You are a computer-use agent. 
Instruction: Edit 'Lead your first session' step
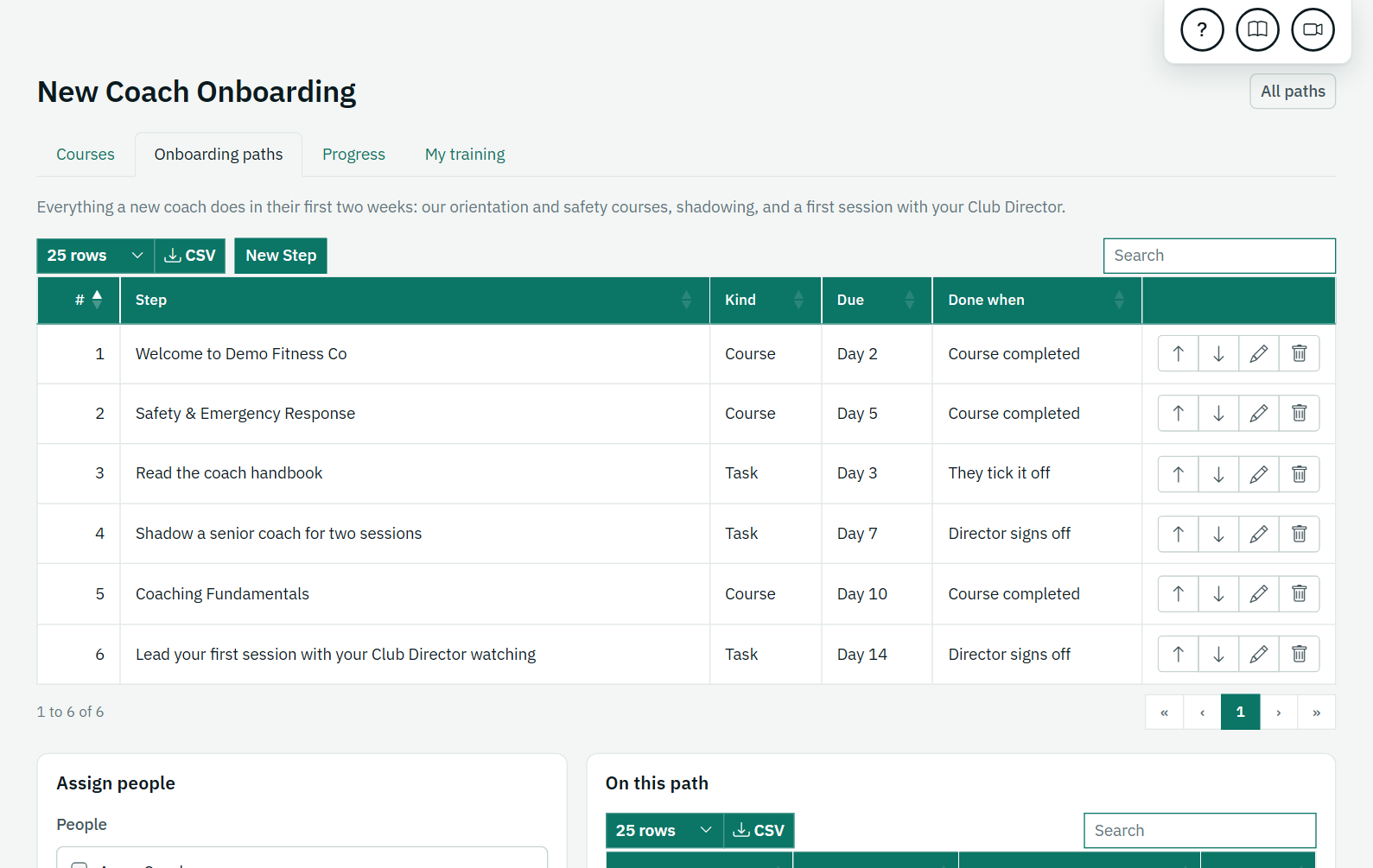[1259, 654]
